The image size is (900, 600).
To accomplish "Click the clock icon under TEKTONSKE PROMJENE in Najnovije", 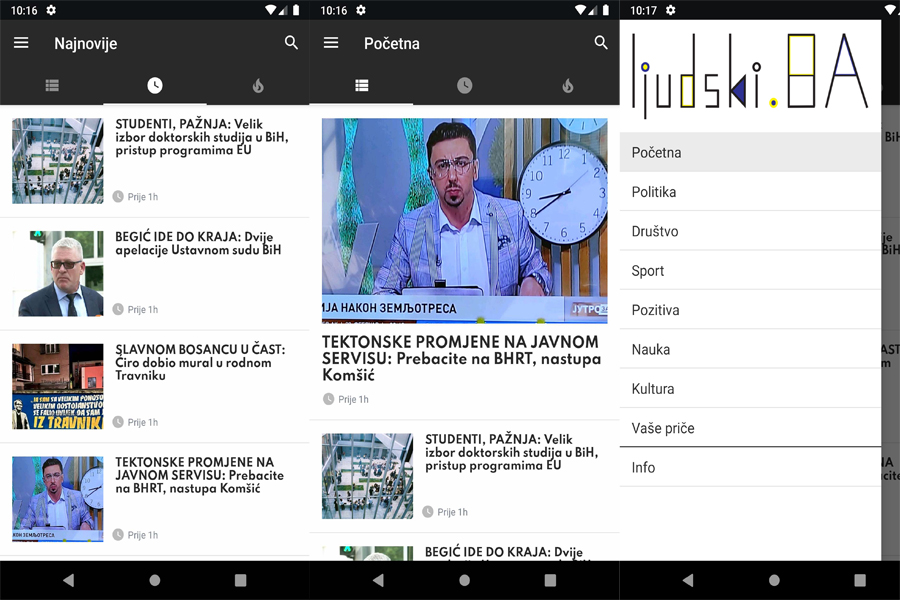I will (x=118, y=535).
